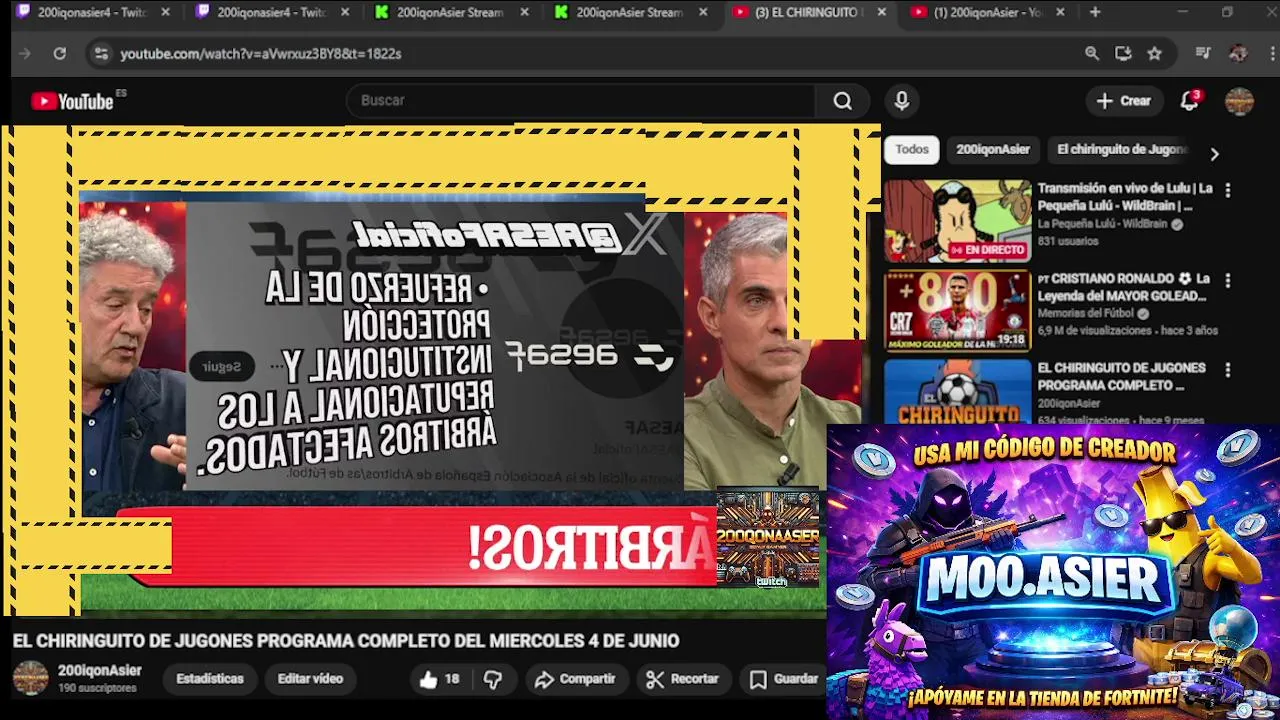Click Editar vídeo button
Viewport: 1280px width, 720px height.
coord(310,679)
